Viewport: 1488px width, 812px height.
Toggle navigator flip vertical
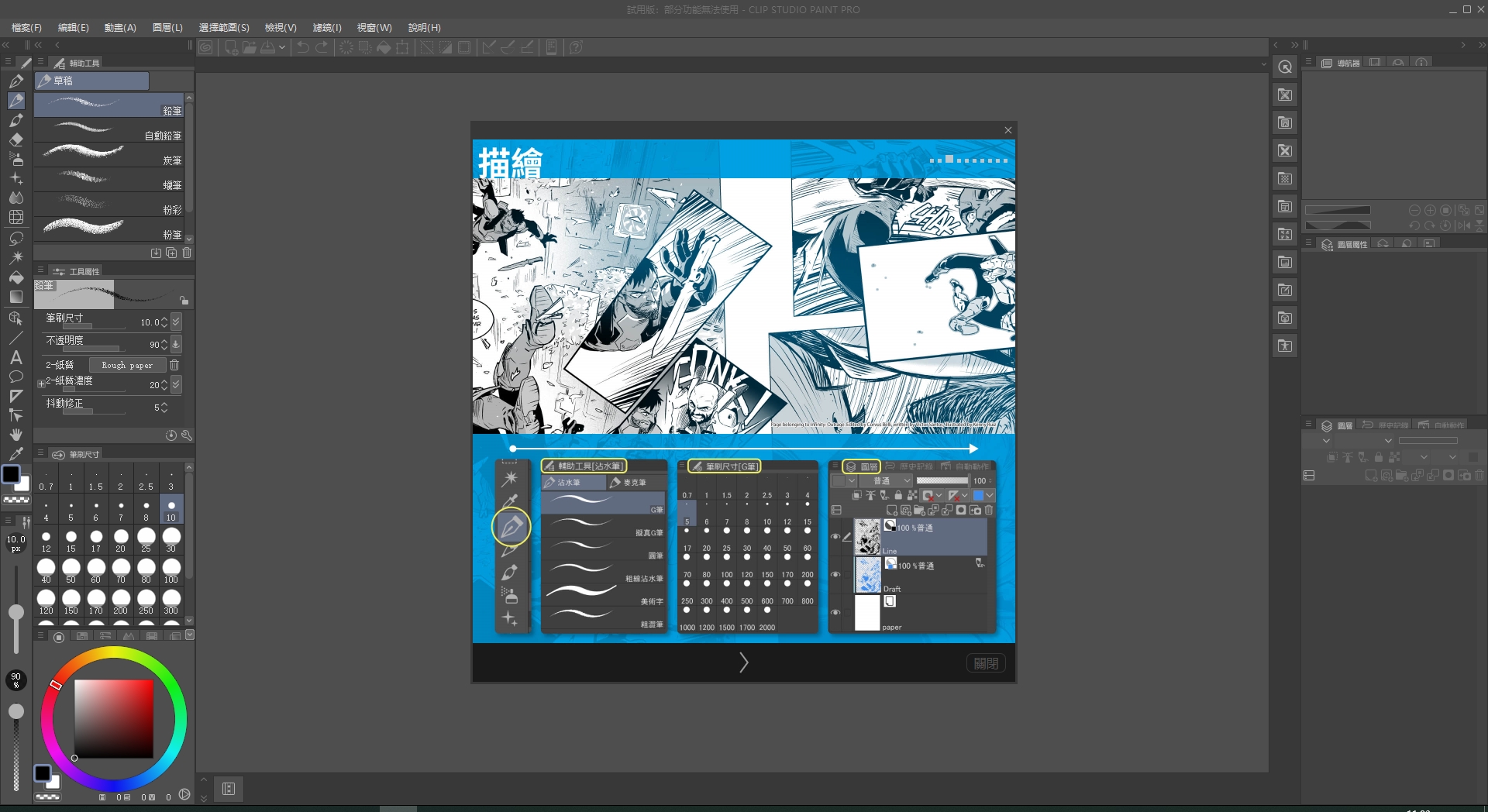coord(1479,225)
